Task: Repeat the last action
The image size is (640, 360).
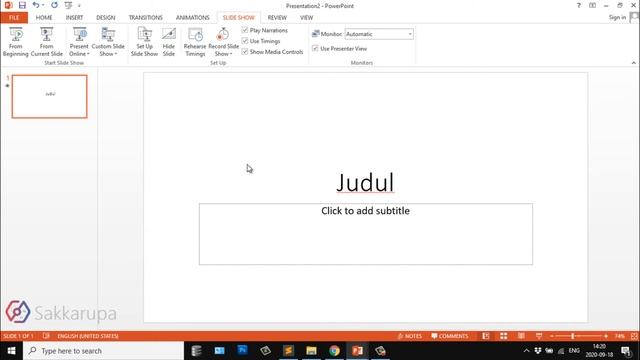Action: 54,5
